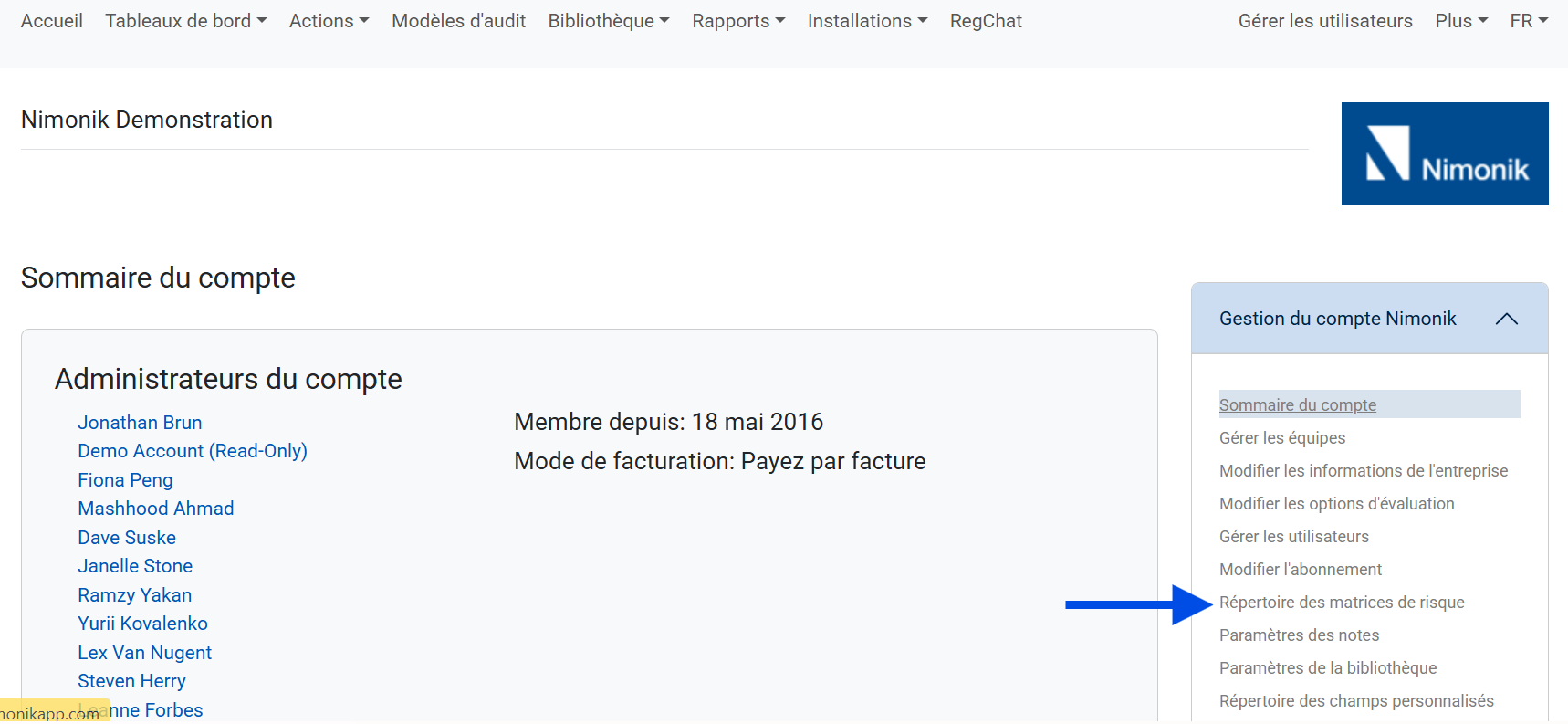
Task: Click the Nimonik logo image
Action: pyautogui.click(x=1444, y=153)
